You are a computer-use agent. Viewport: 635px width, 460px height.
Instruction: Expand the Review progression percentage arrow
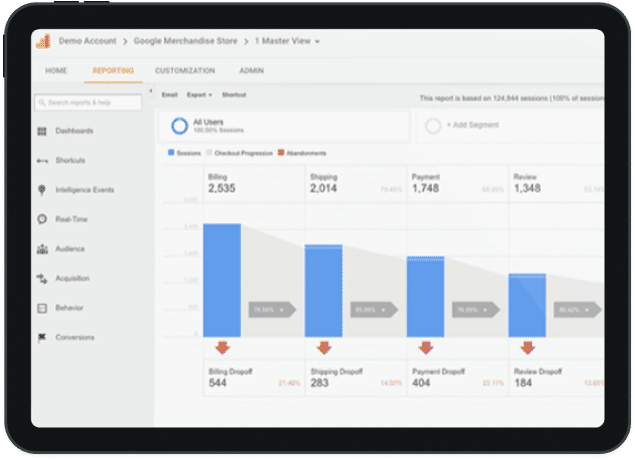coord(578,310)
